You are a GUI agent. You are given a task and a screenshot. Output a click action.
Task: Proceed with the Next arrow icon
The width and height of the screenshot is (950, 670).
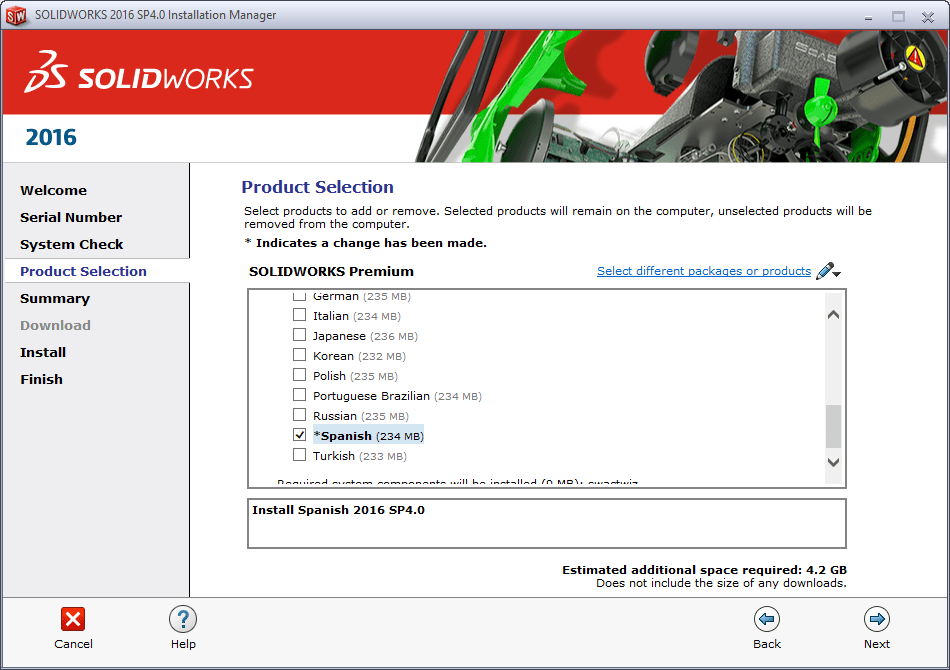coord(877,619)
